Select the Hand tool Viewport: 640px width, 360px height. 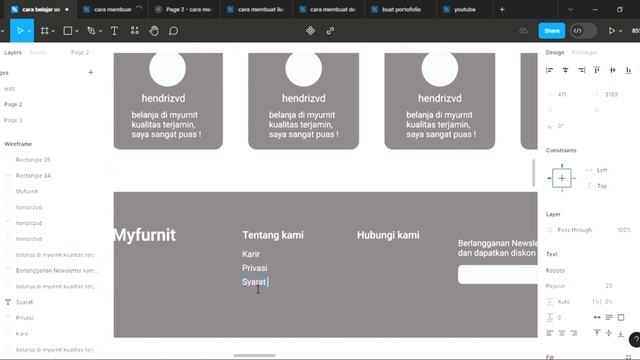tap(154, 31)
